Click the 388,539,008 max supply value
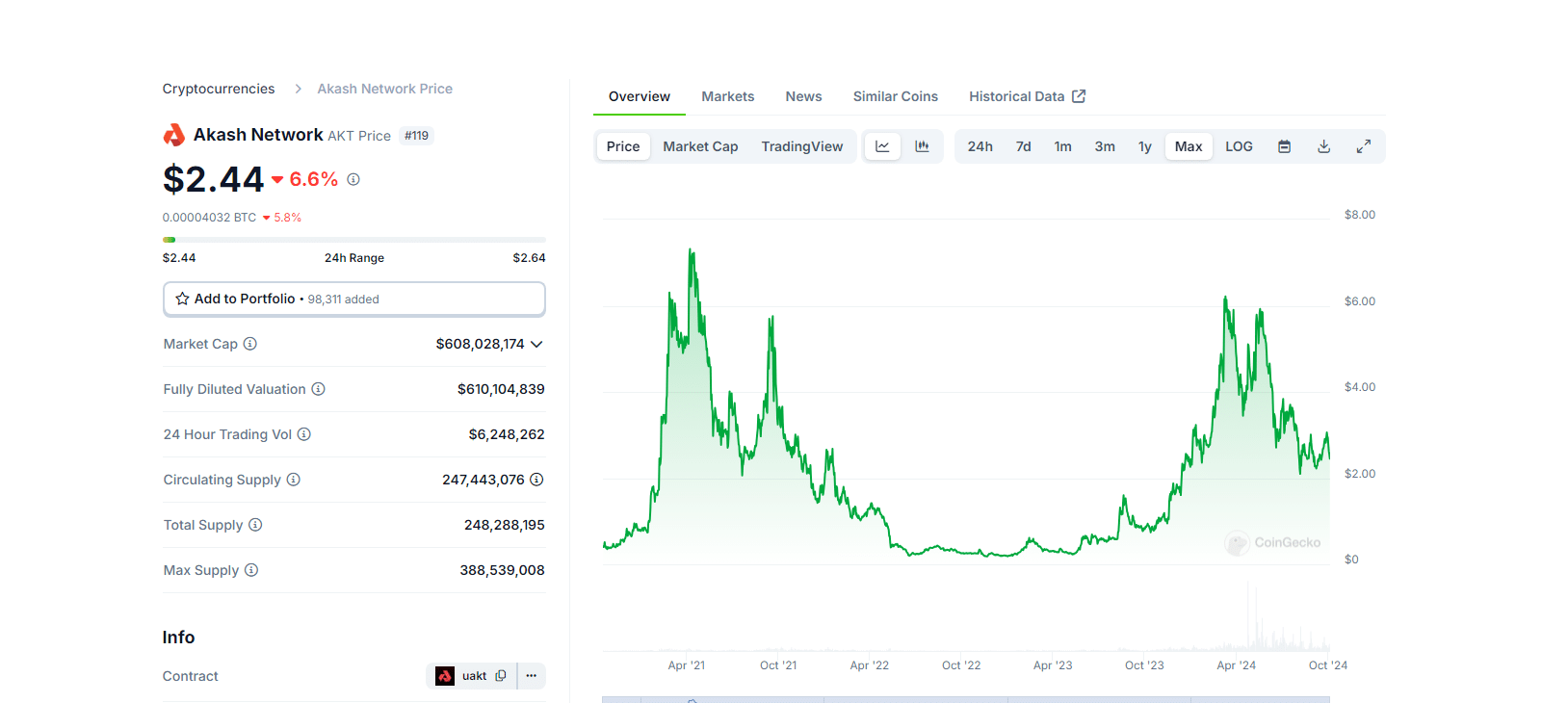This screenshot has height=703, width=1568. pos(502,570)
